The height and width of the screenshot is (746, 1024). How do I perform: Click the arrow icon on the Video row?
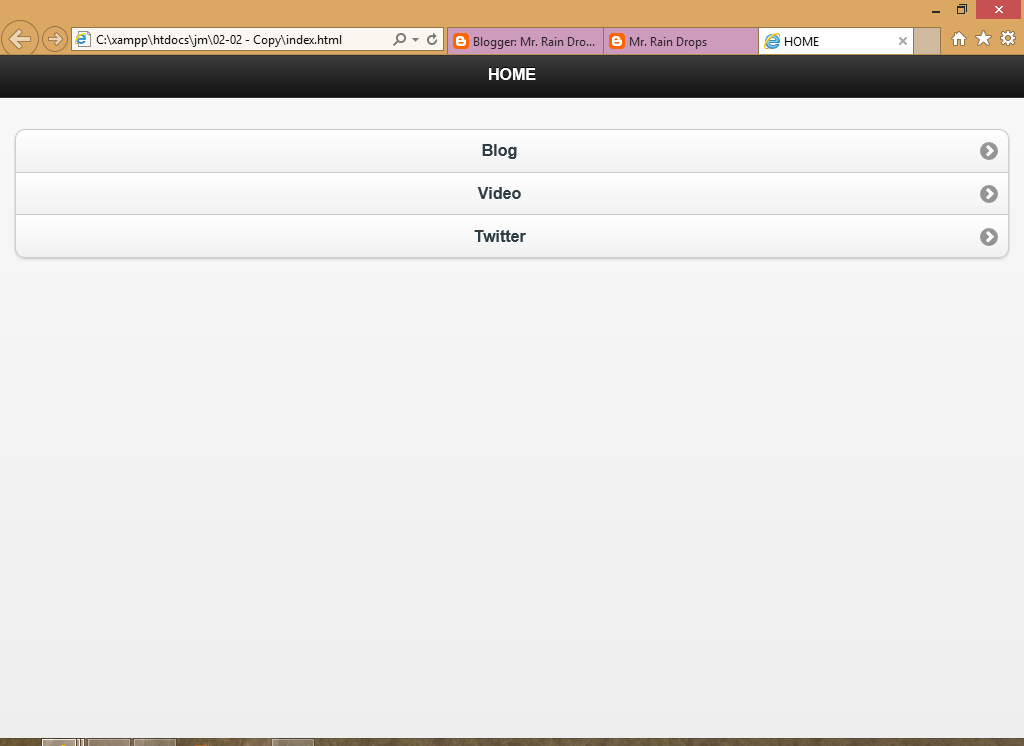point(989,194)
